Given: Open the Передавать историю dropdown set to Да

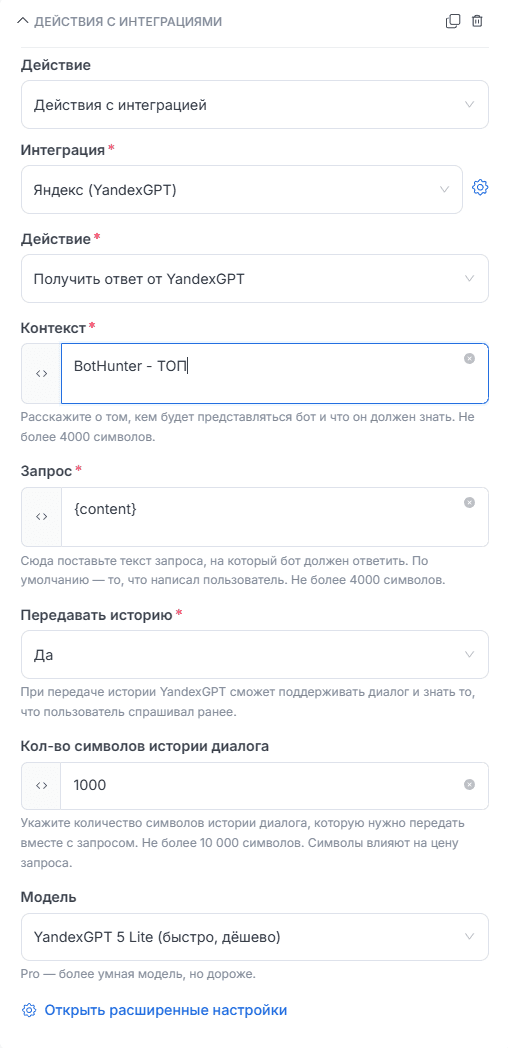Looking at the screenshot, I should click(255, 654).
